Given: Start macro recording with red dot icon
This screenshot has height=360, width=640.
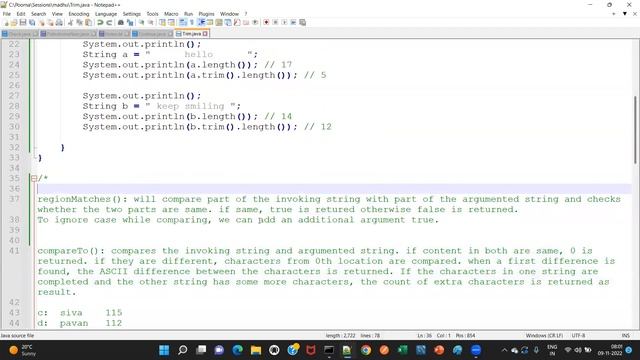Looking at the screenshot, I should pos(266,22).
